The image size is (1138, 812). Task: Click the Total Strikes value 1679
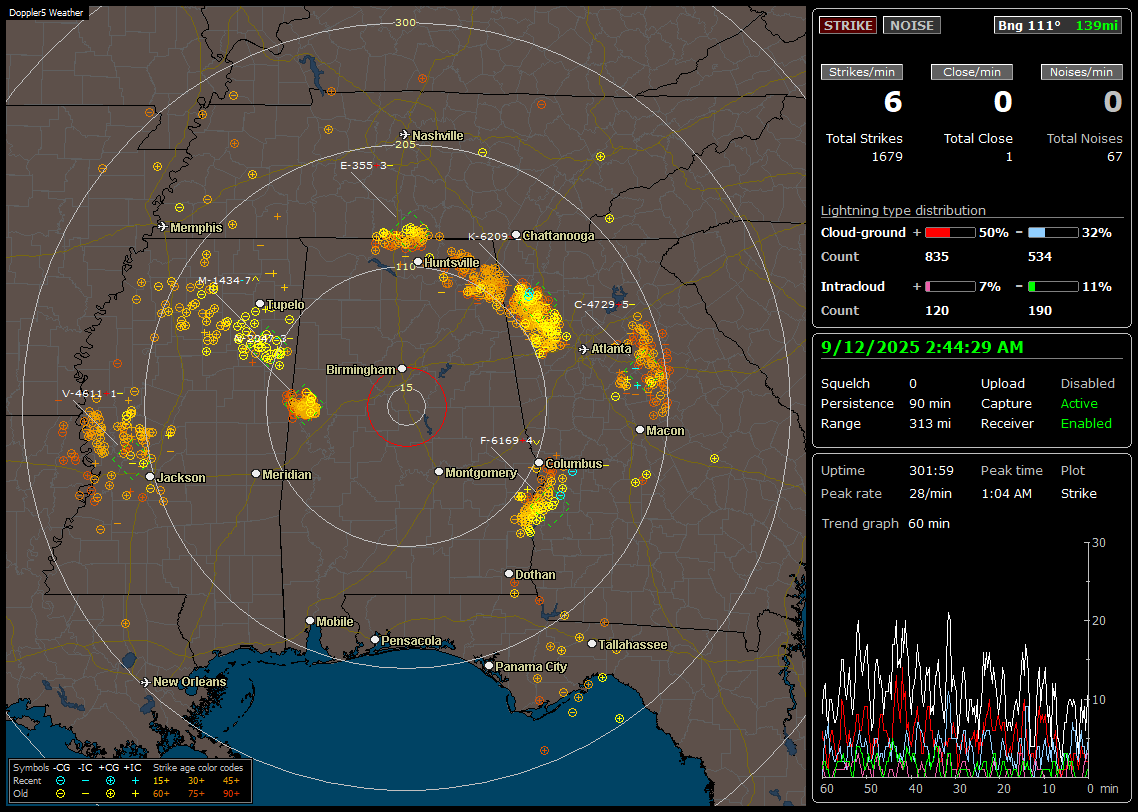point(887,157)
